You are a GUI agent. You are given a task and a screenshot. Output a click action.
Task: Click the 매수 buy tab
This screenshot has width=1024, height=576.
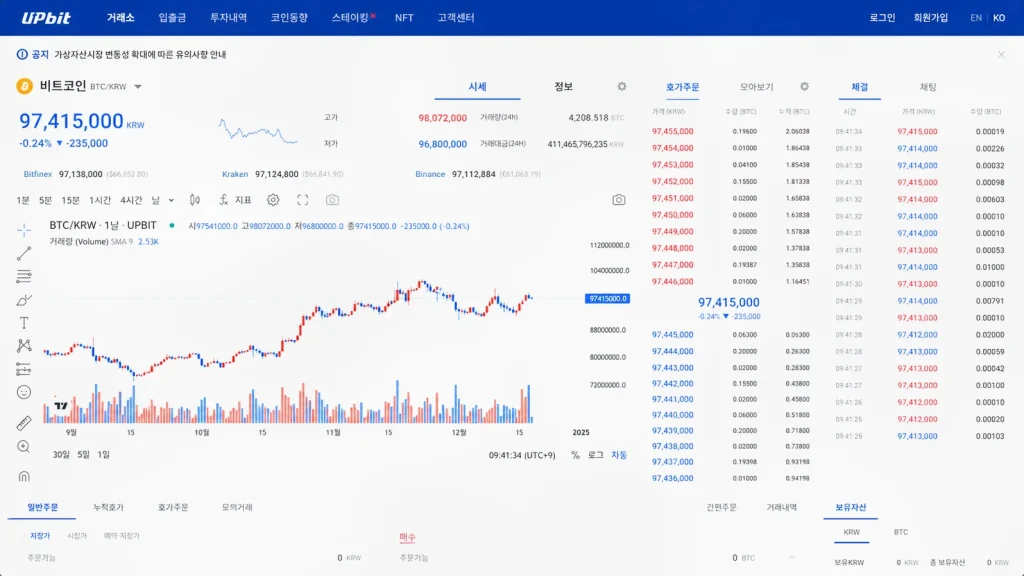click(408, 537)
